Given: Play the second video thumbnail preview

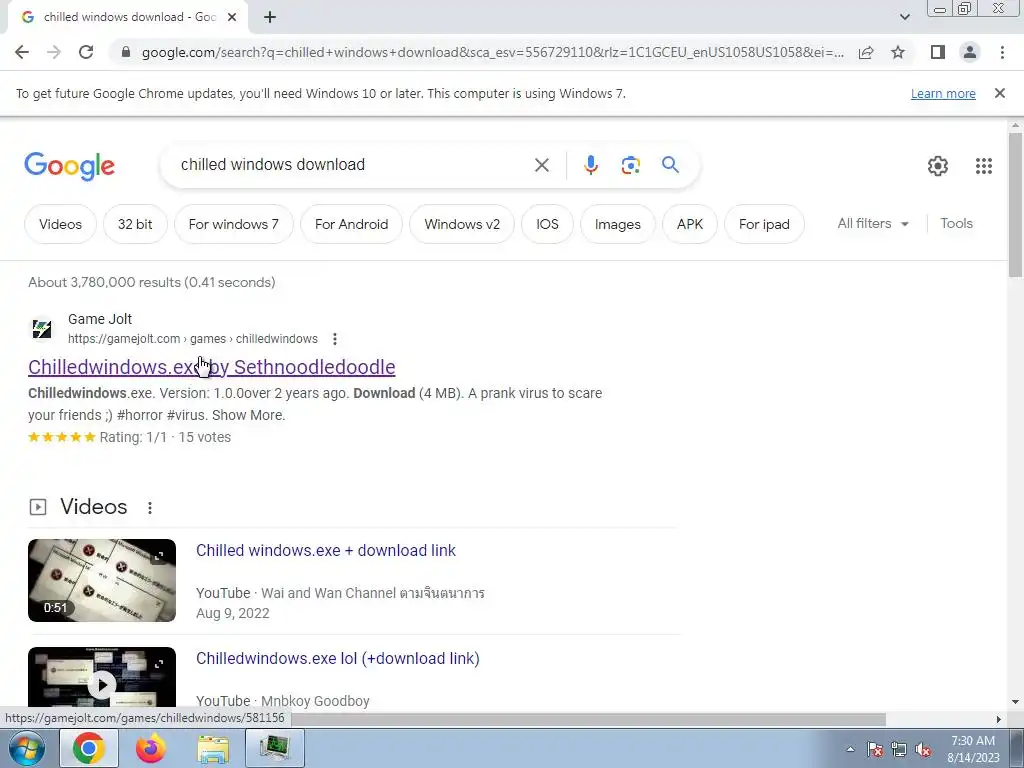Looking at the screenshot, I should coord(102,678).
